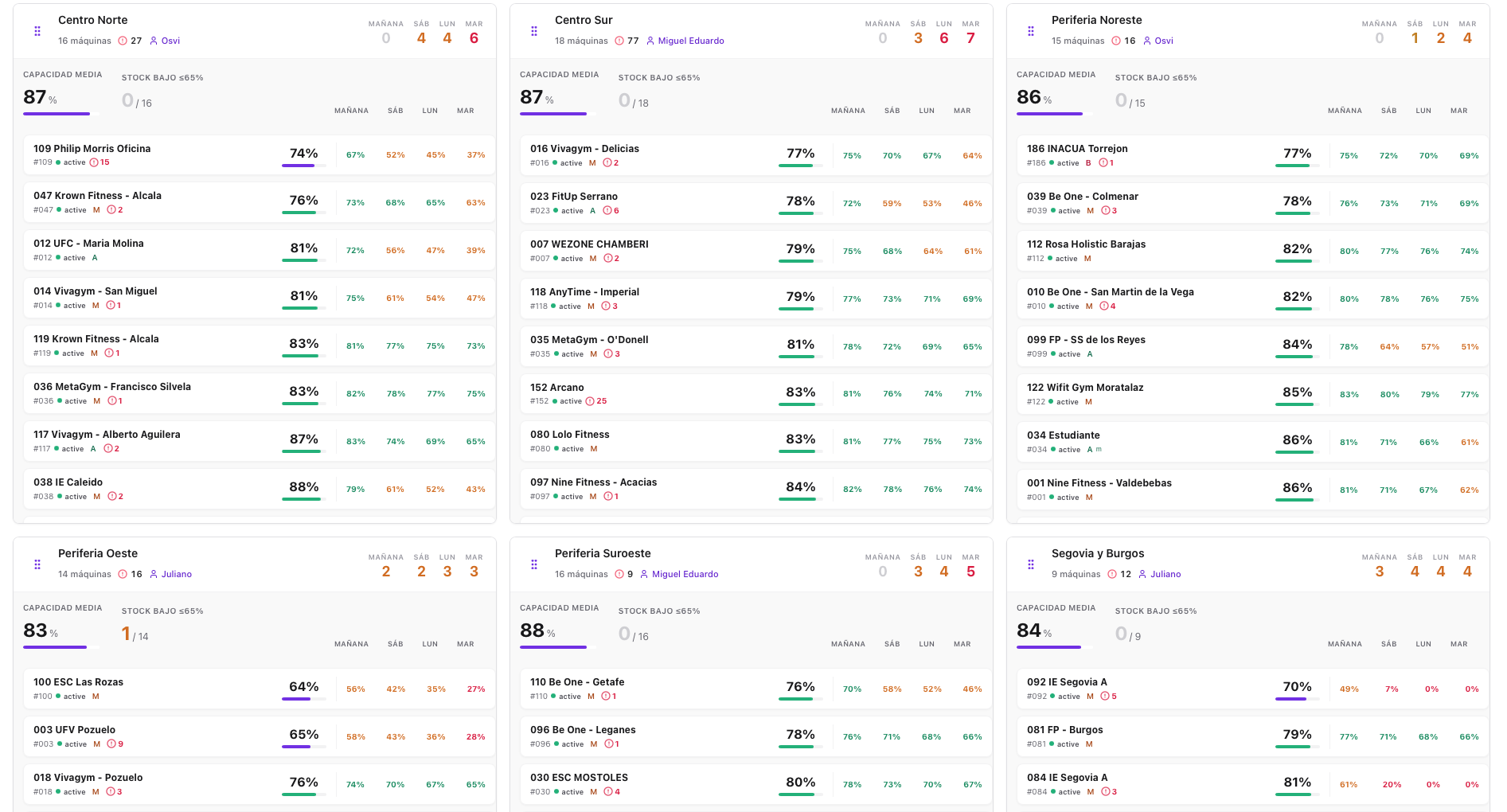This screenshot has height=812, width=1507.
Task: Click the alert icon for 030 ESC MOSTOLES
Action: [x=608, y=792]
